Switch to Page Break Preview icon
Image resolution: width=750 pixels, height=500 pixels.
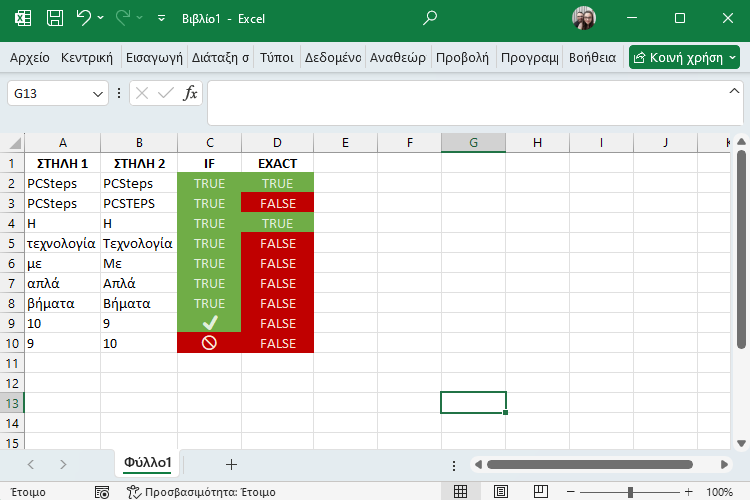pos(540,491)
